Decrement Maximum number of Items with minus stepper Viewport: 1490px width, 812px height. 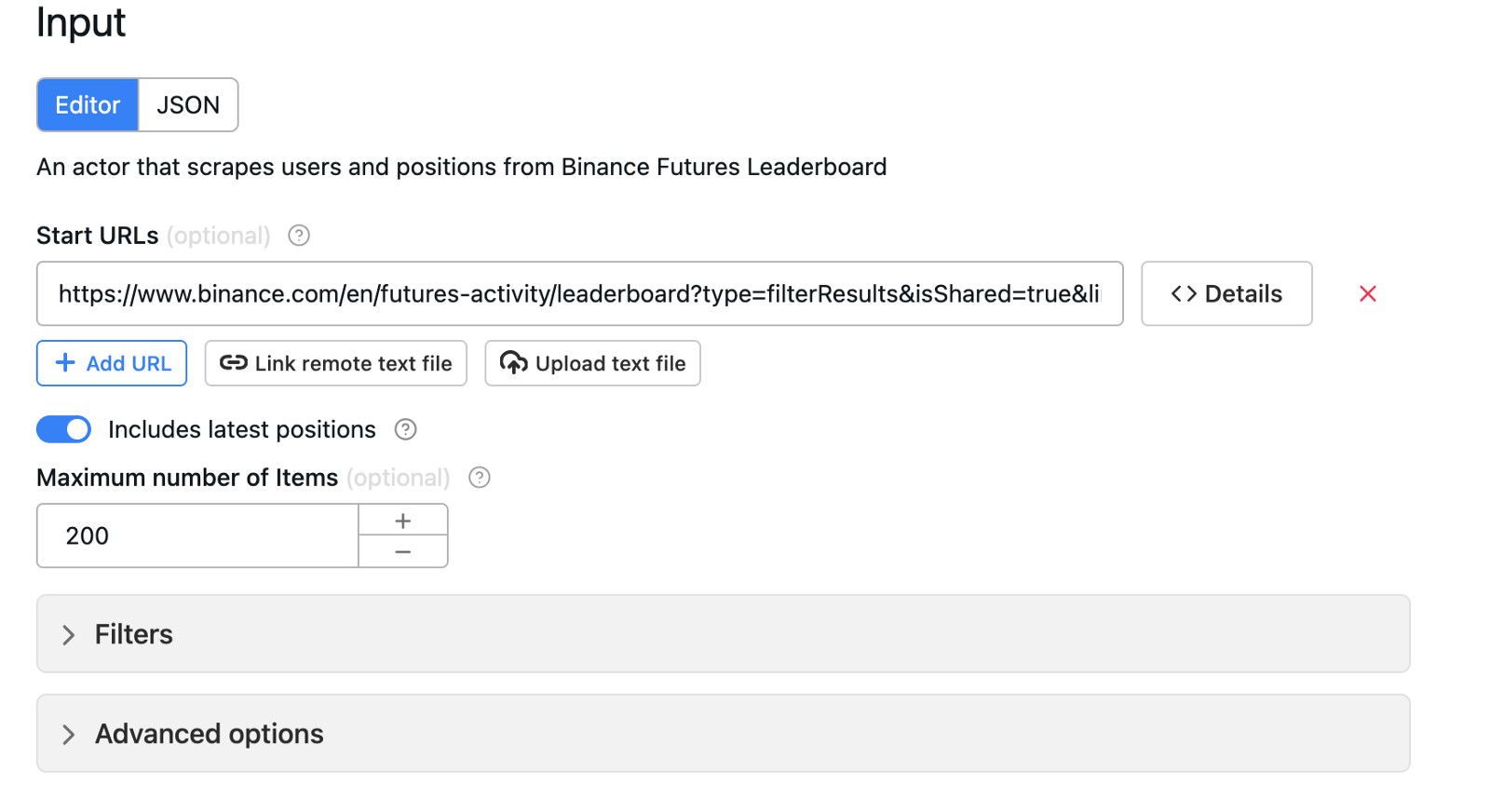click(402, 550)
